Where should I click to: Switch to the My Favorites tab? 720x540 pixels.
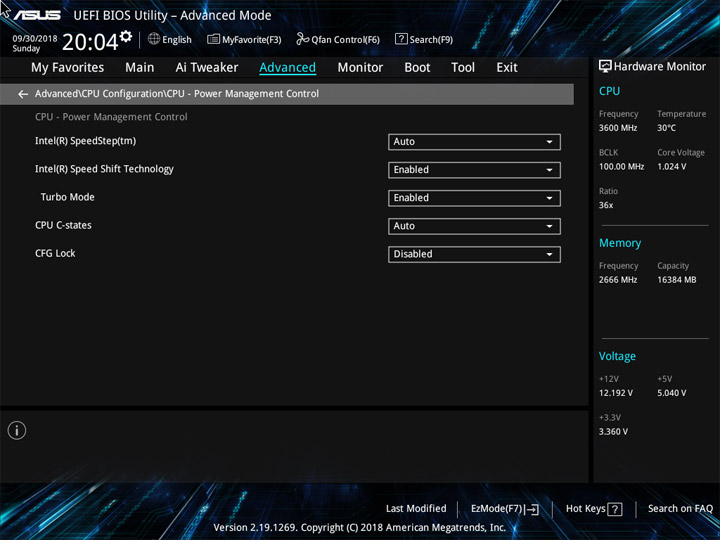tap(68, 68)
